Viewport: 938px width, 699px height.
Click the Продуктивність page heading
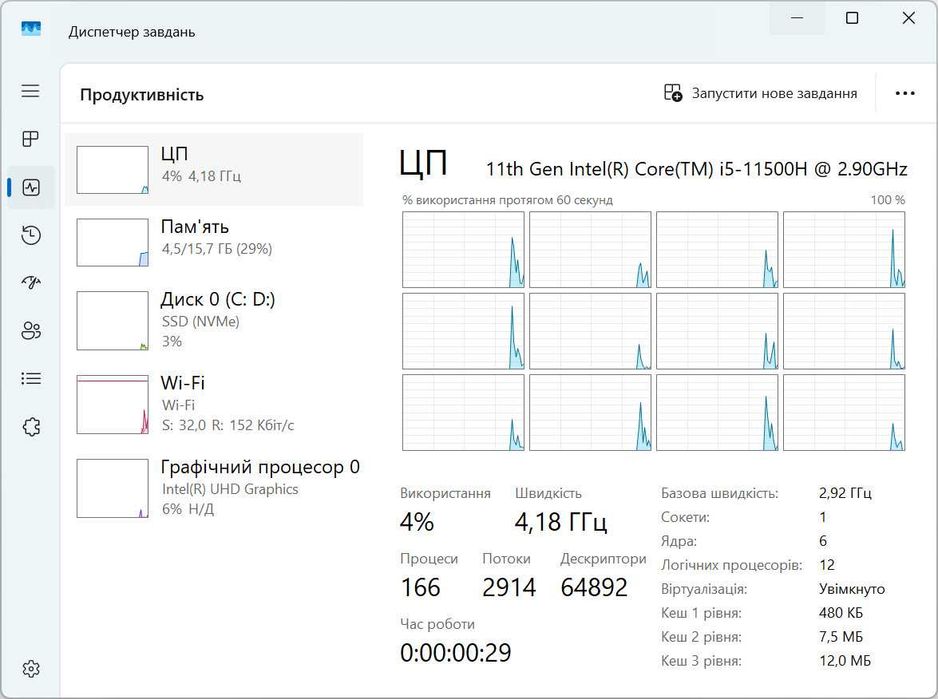point(142,95)
